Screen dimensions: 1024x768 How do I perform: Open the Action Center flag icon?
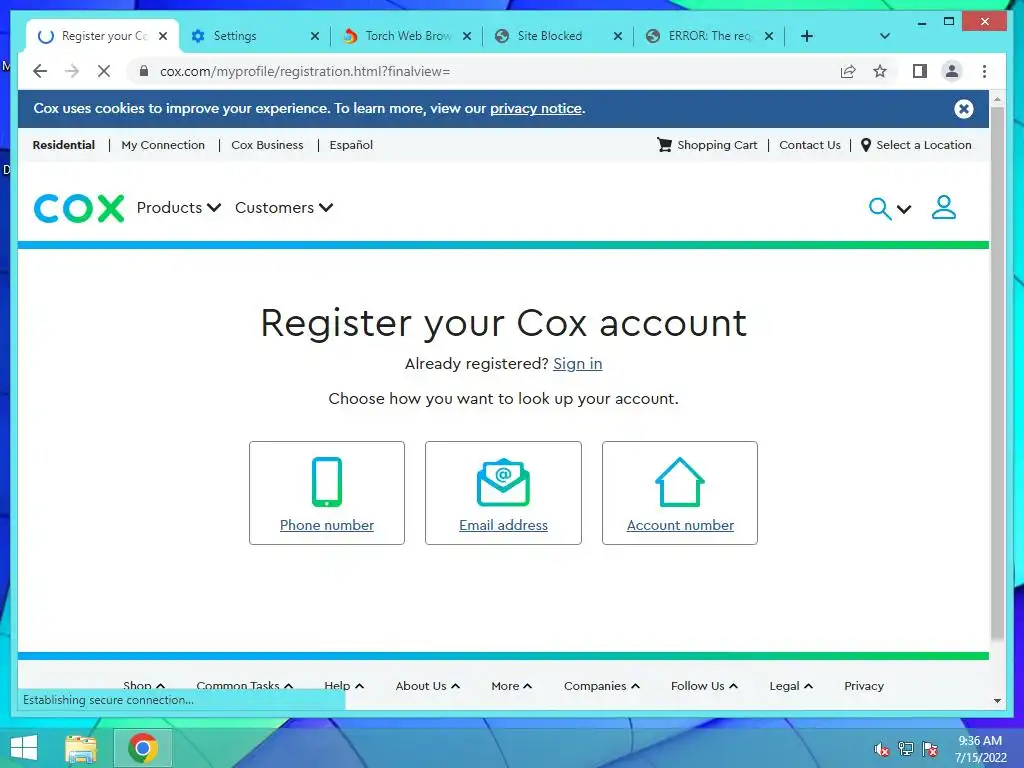(x=930, y=749)
